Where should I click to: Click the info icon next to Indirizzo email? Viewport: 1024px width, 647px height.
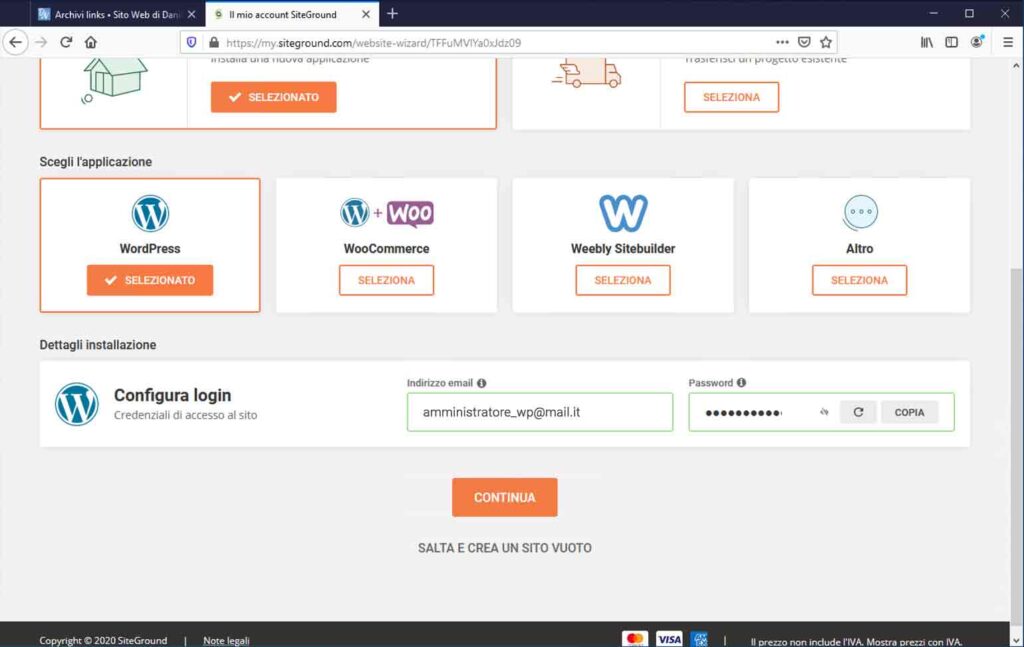481,383
